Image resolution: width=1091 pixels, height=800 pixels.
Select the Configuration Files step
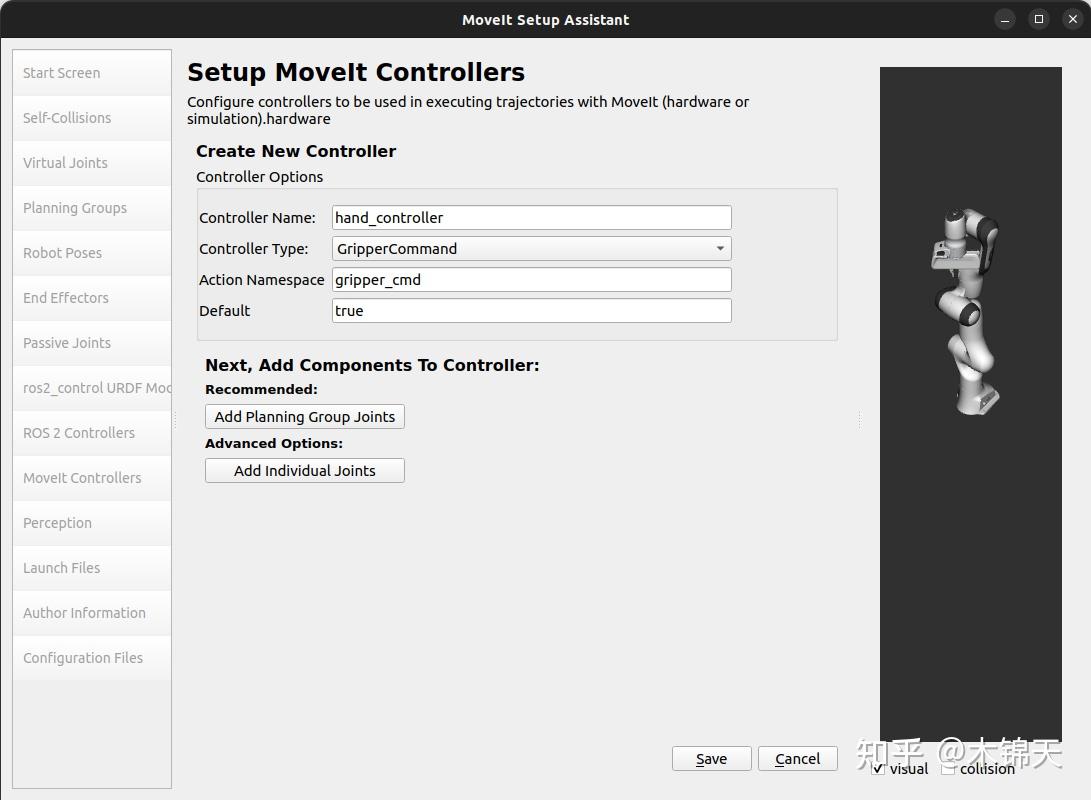click(91, 657)
